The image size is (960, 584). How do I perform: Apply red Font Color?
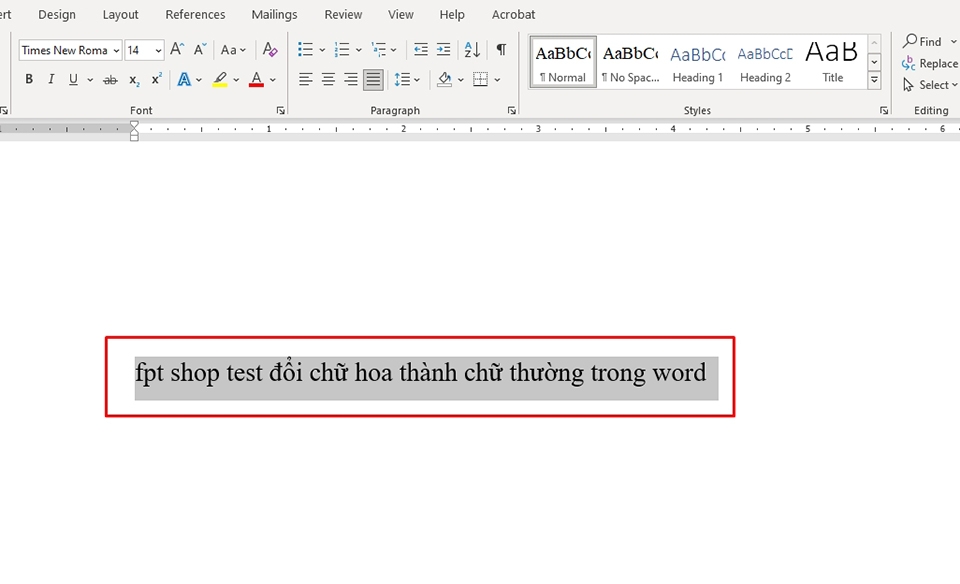click(257, 80)
